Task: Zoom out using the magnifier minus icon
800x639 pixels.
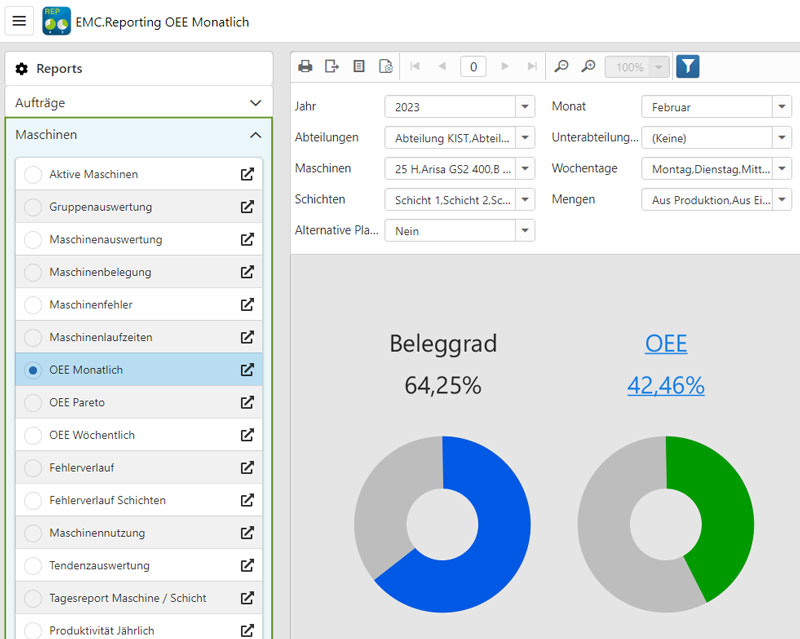Action: click(561, 66)
